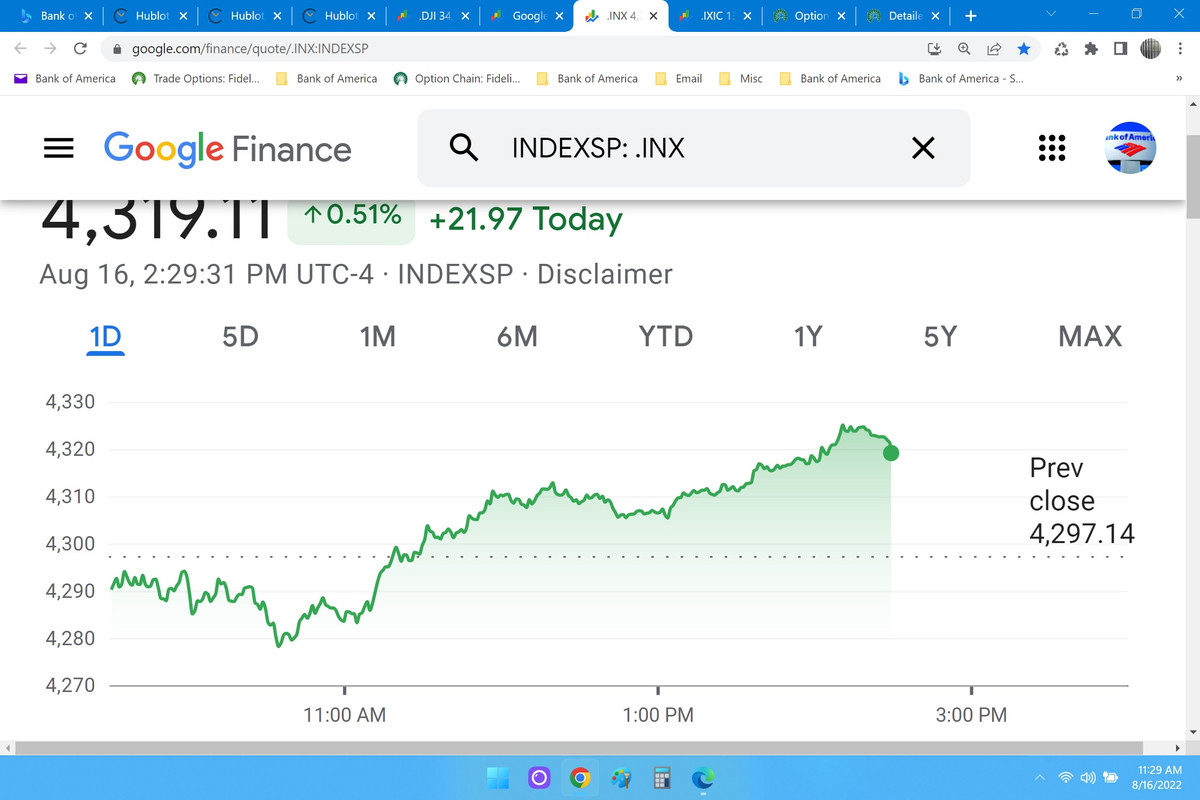Click the search magnifier icon in Finance search box

pos(463,148)
